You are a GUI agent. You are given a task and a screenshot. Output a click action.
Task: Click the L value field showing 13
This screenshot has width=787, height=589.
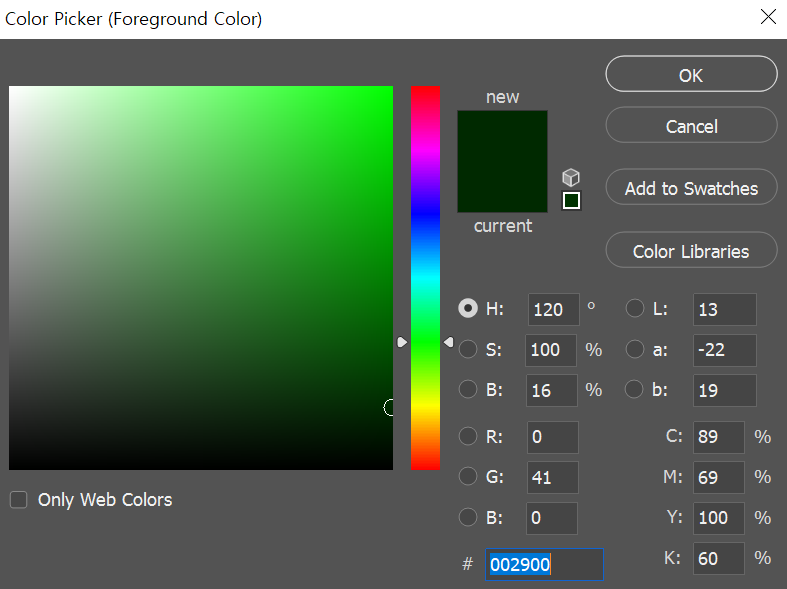[x=725, y=310]
